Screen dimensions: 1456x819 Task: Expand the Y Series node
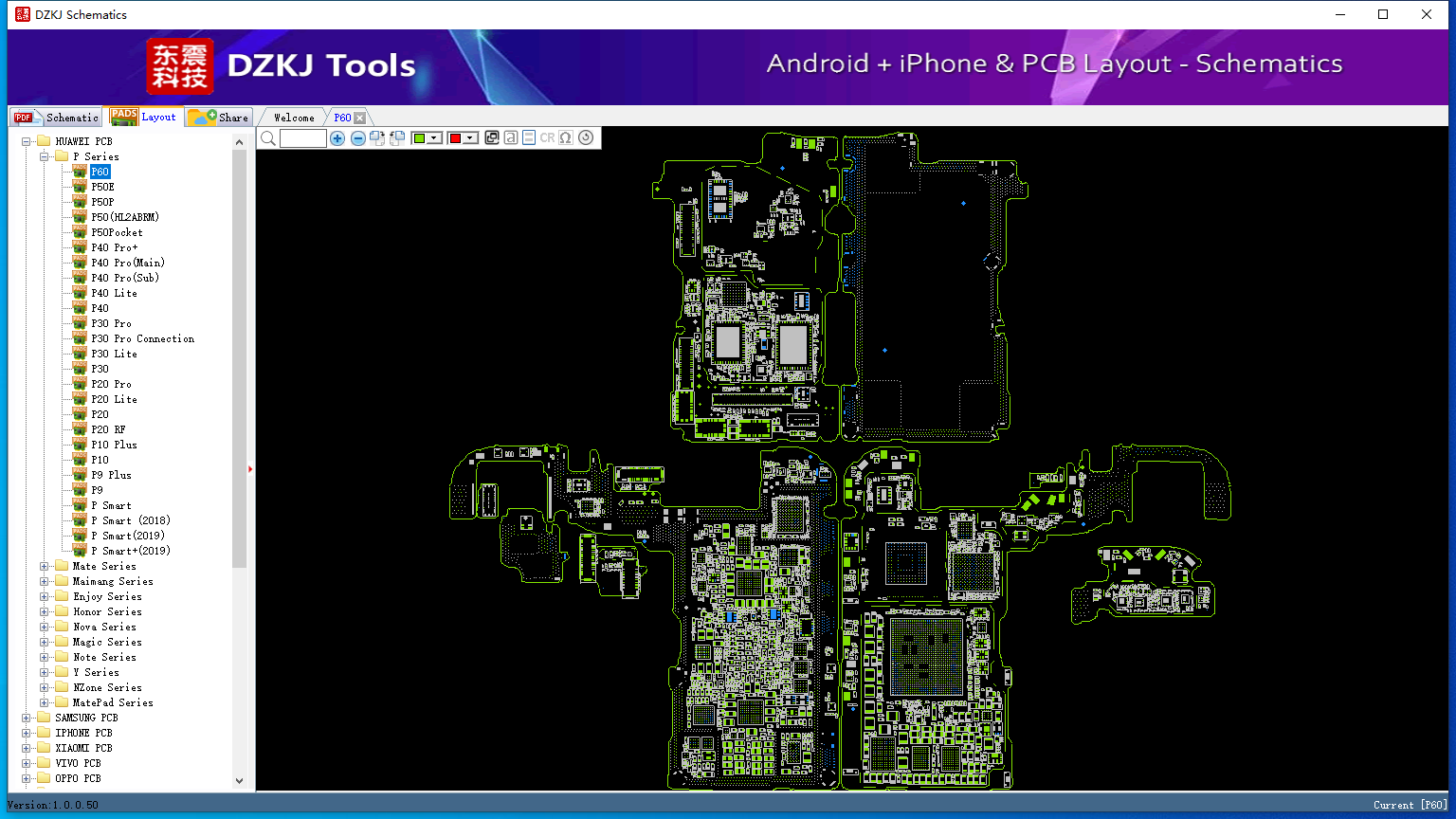pyautogui.click(x=45, y=672)
